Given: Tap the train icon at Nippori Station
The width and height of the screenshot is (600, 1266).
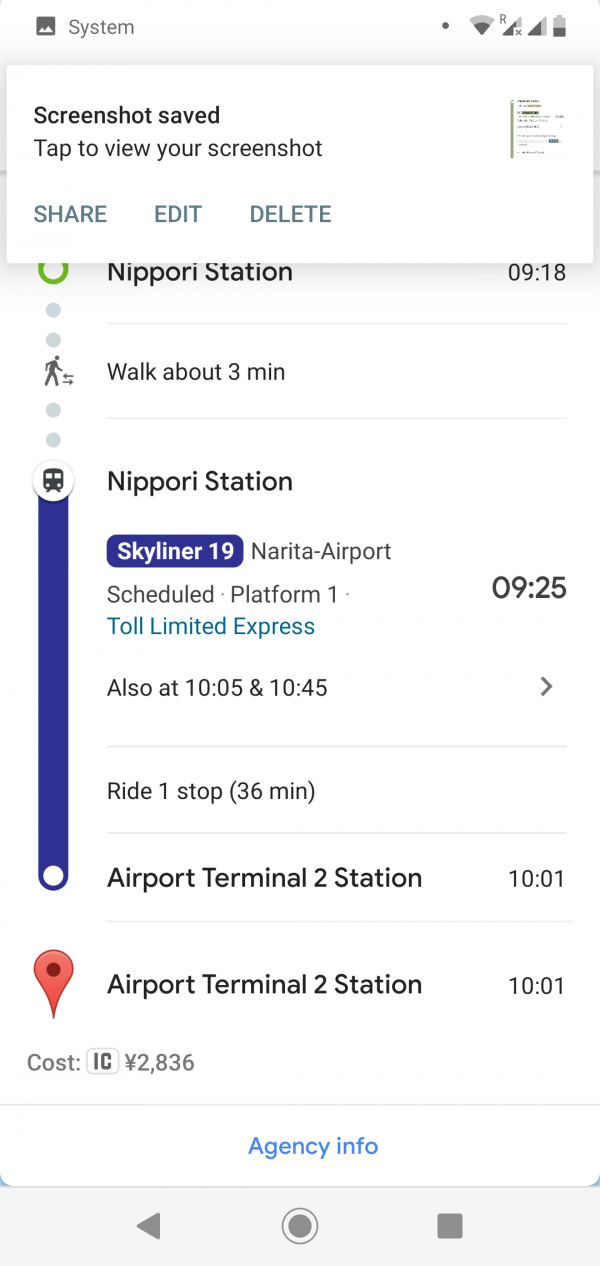Looking at the screenshot, I should point(54,481).
